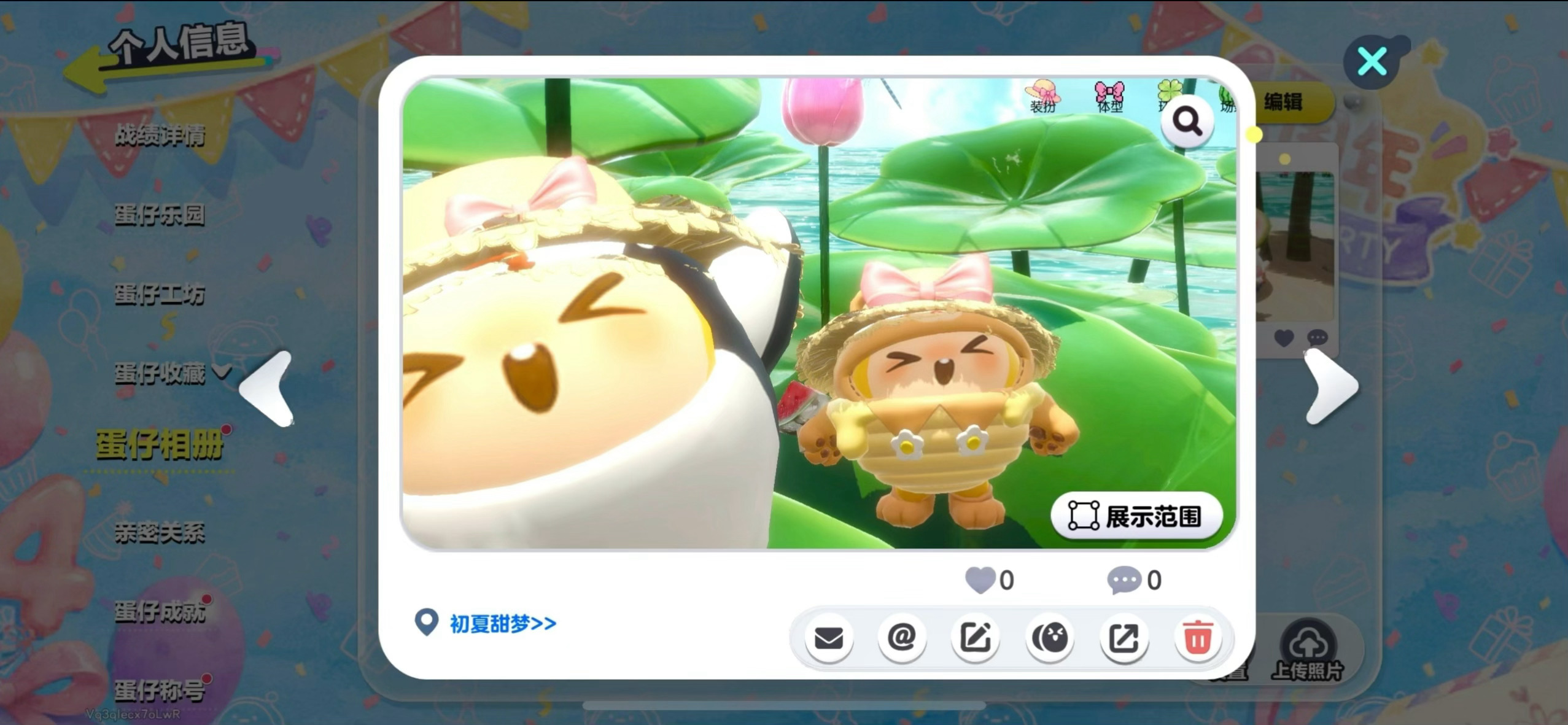Select the 战绩详情 menu item
The width and height of the screenshot is (1568, 725).
pyautogui.click(x=160, y=135)
